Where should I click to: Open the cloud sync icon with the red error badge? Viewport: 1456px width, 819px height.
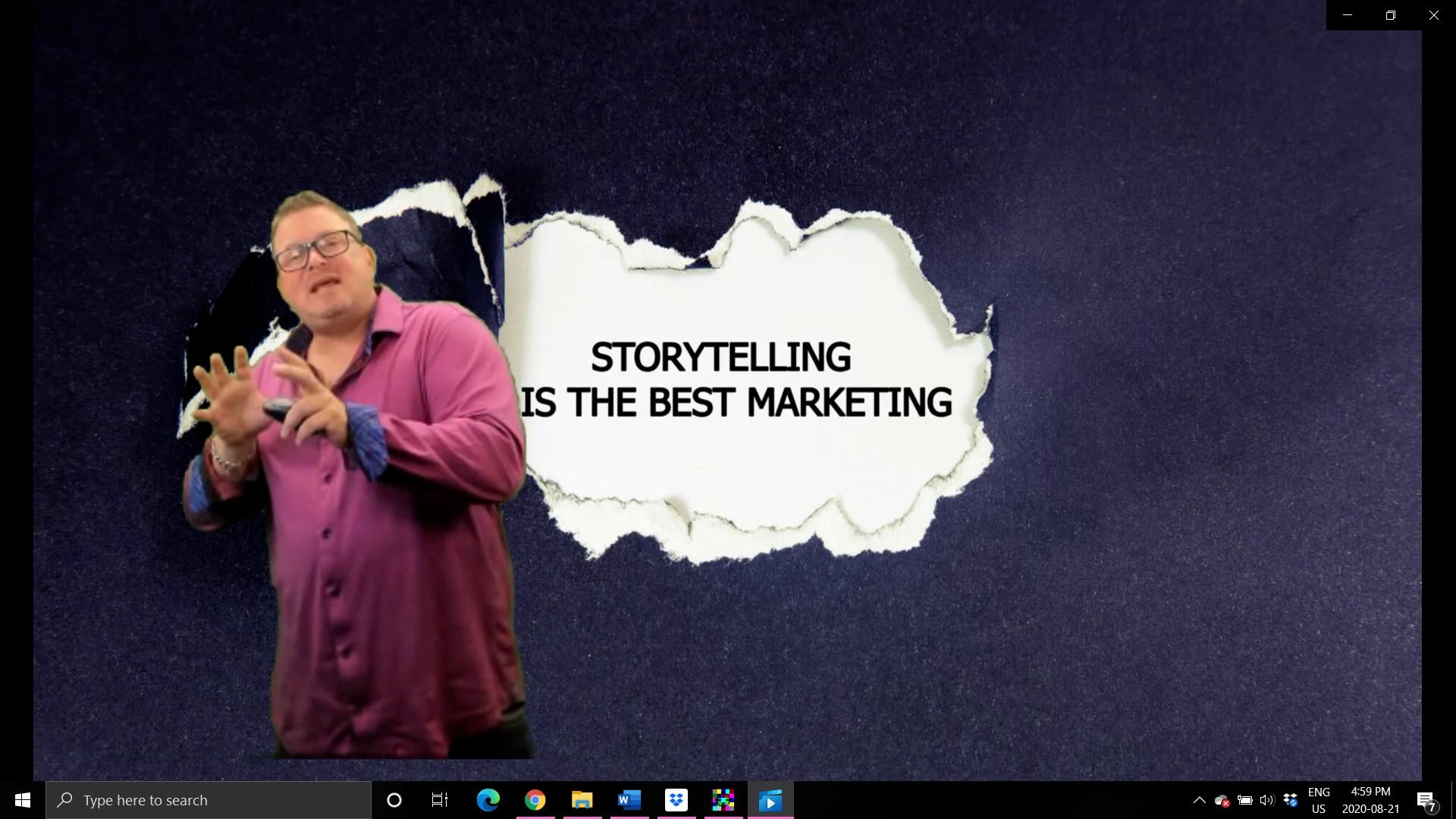[1222, 800]
